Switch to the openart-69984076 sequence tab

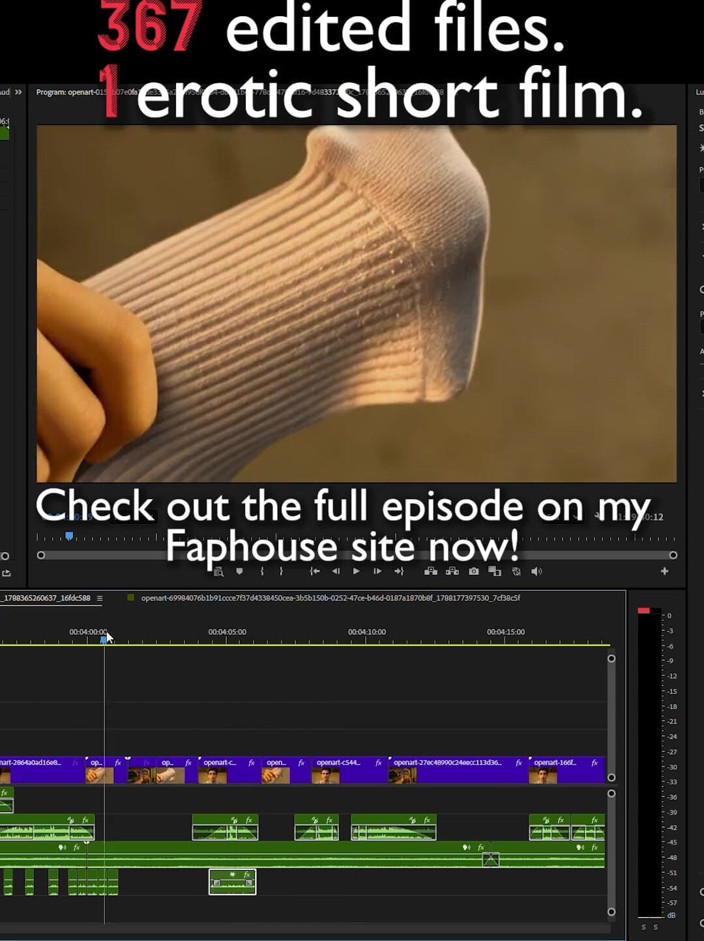tap(330, 598)
